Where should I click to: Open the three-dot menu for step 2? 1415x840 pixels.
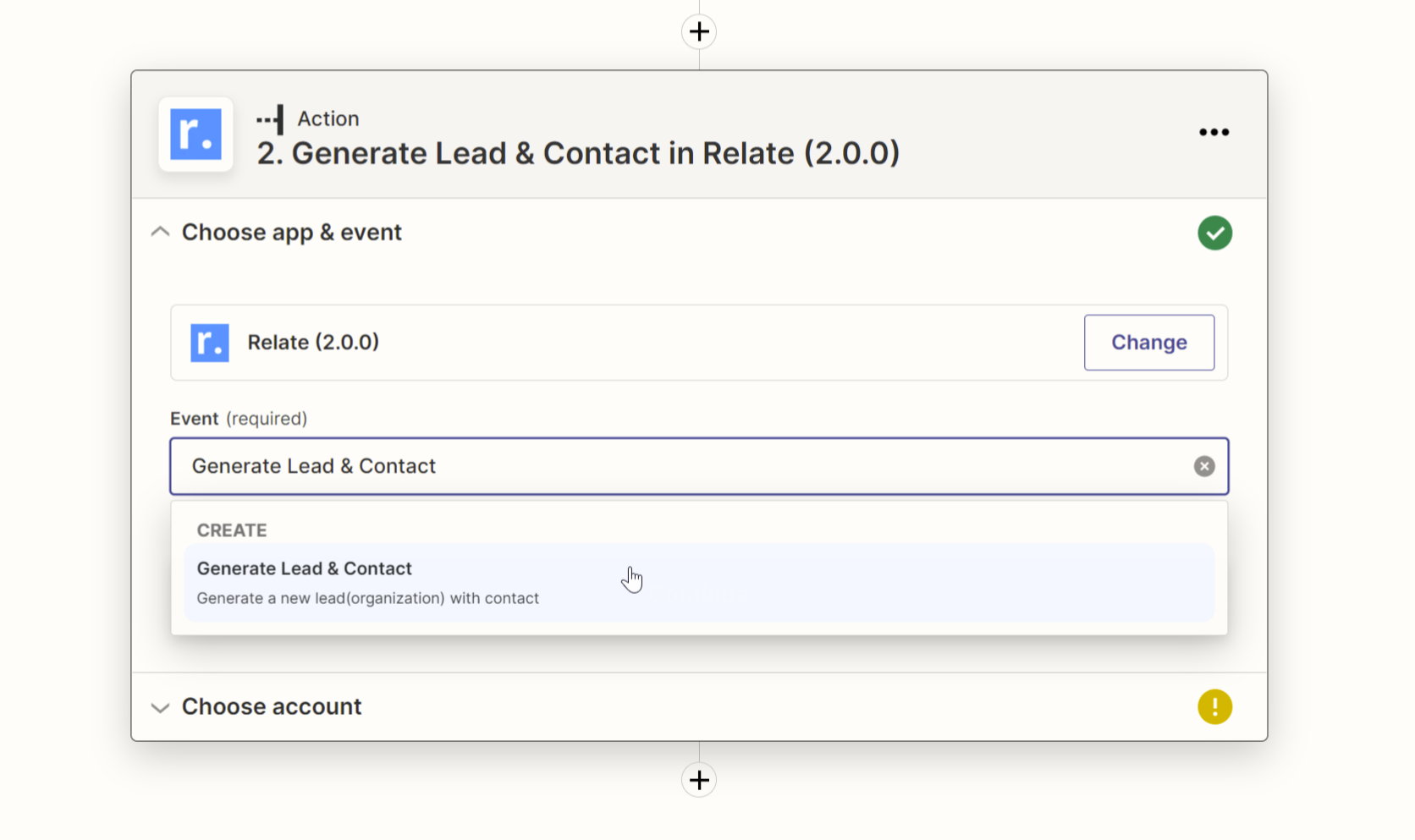(x=1214, y=132)
